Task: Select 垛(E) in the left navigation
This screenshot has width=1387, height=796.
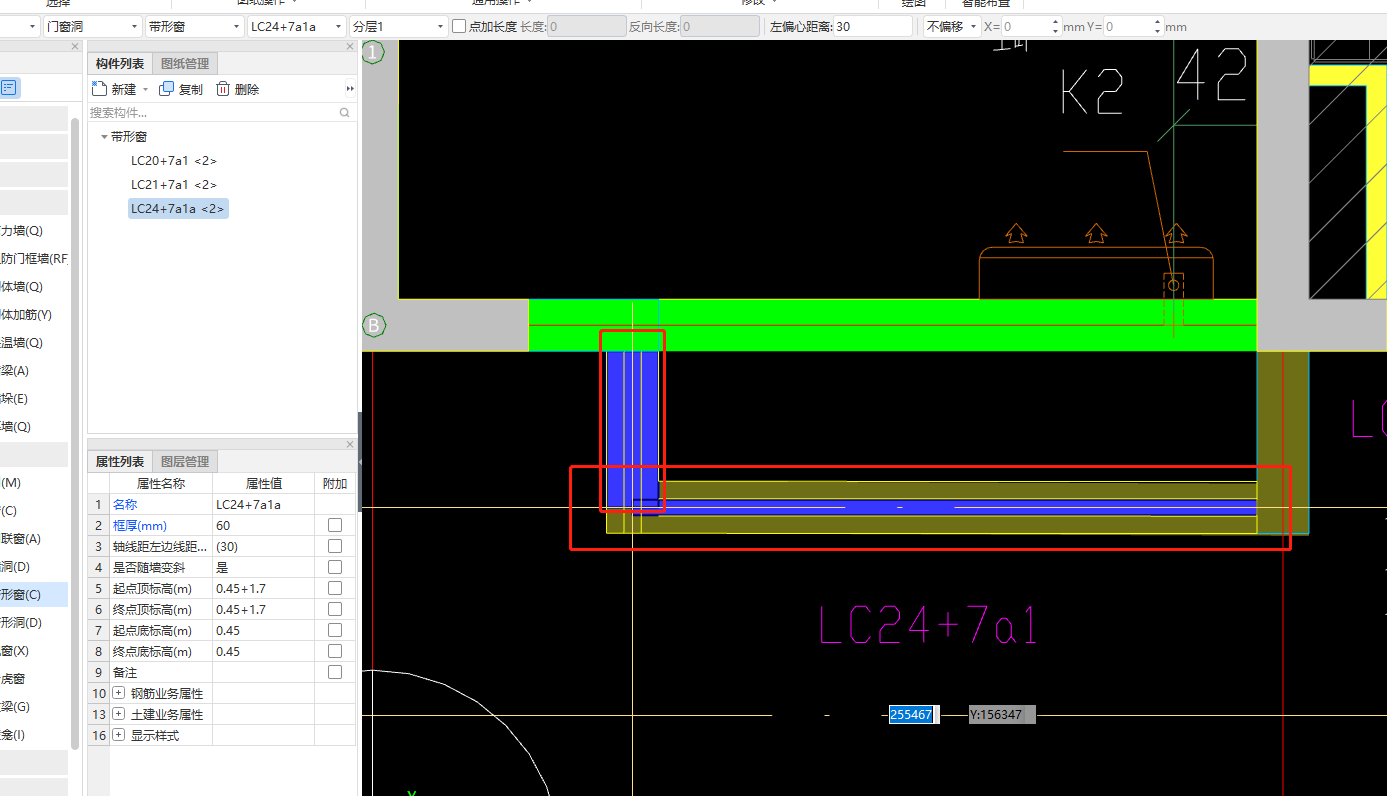Action: pyautogui.click(x=14, y=399)
